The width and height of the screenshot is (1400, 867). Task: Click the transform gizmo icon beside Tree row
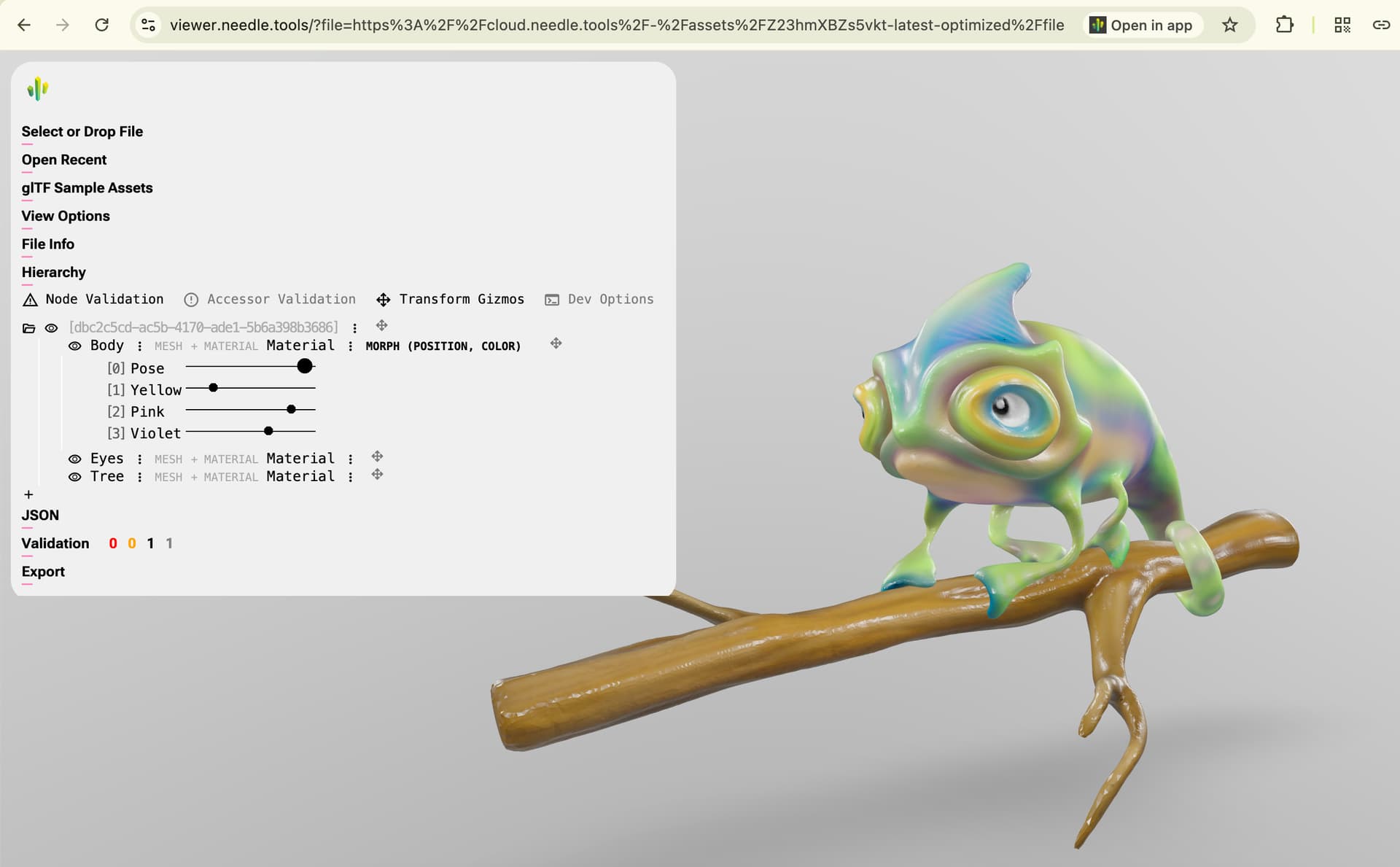point(377,475)
